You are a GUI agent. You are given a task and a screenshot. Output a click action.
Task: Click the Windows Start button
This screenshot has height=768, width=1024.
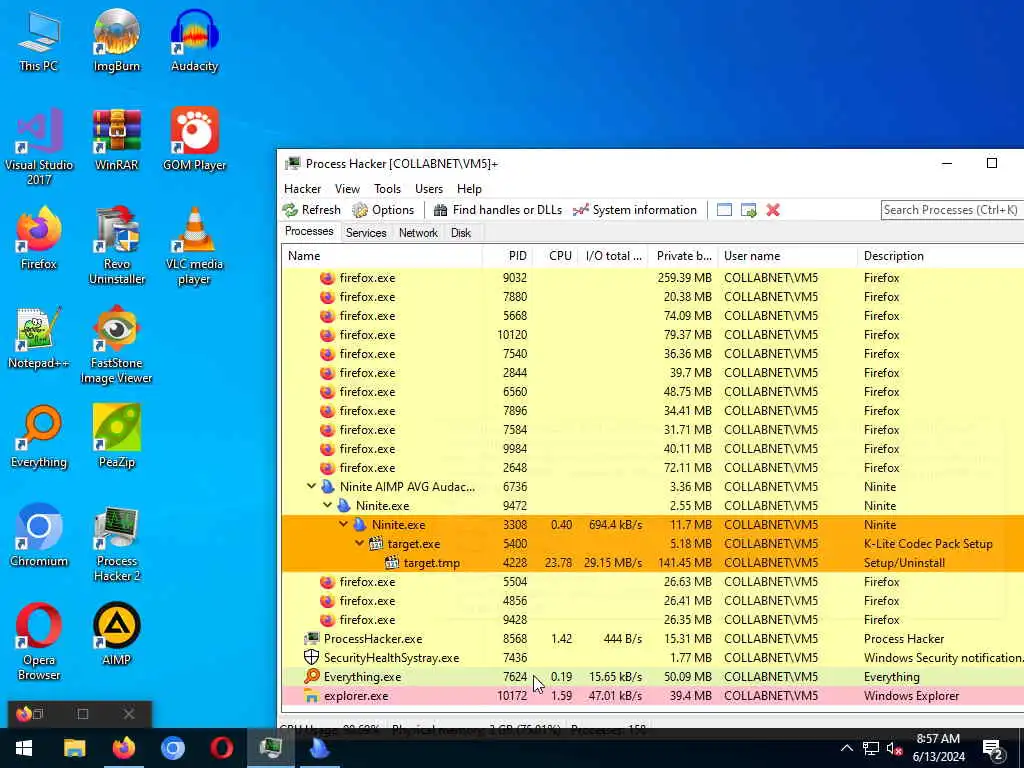24,748
